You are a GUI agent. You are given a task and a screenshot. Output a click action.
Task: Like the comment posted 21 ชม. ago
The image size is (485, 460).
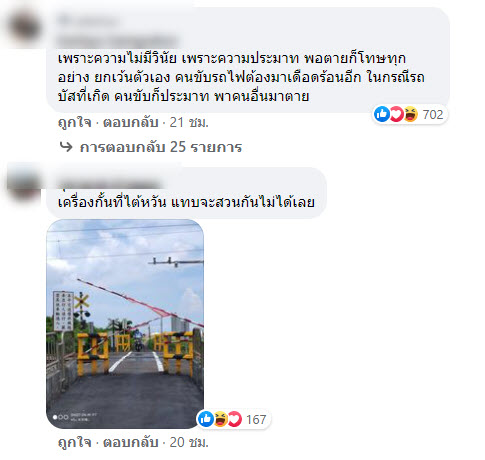(74, 123)
